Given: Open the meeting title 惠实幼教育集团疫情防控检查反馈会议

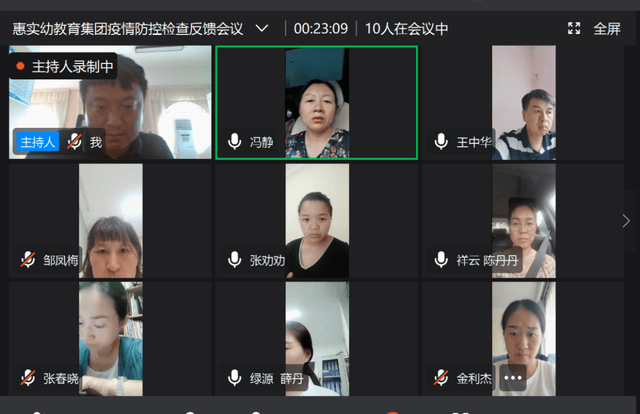Looking at the screenshot, I should 128,29.
